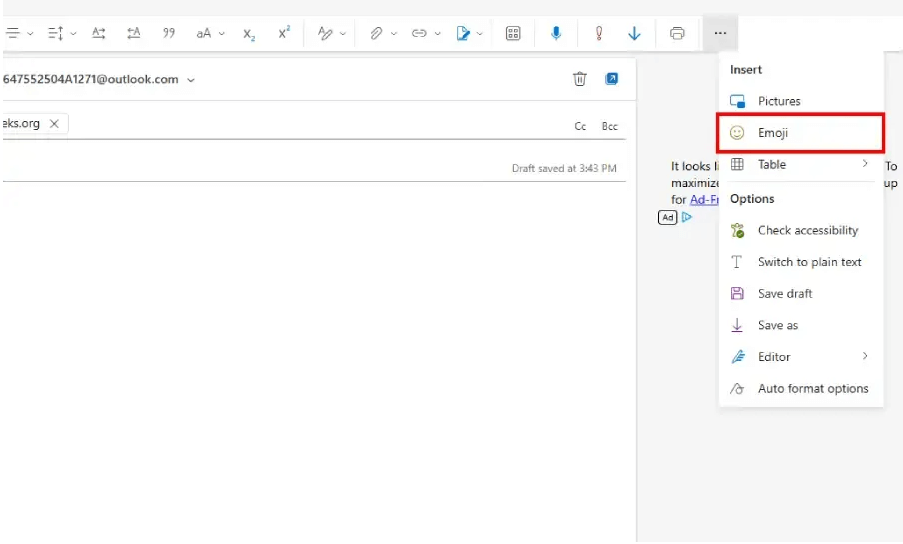The height and width of the screenshot is (544, 903).
Task: Open the apps grid icon
Action: coord(513,33)
